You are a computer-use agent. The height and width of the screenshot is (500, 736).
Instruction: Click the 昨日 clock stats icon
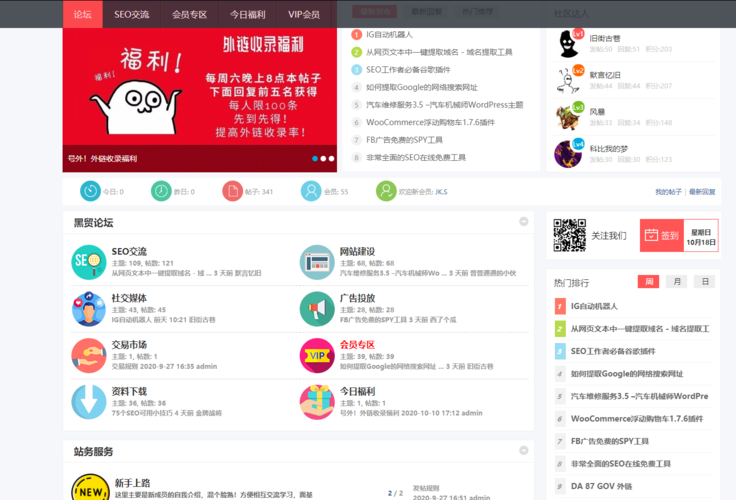tap(161, 191)
